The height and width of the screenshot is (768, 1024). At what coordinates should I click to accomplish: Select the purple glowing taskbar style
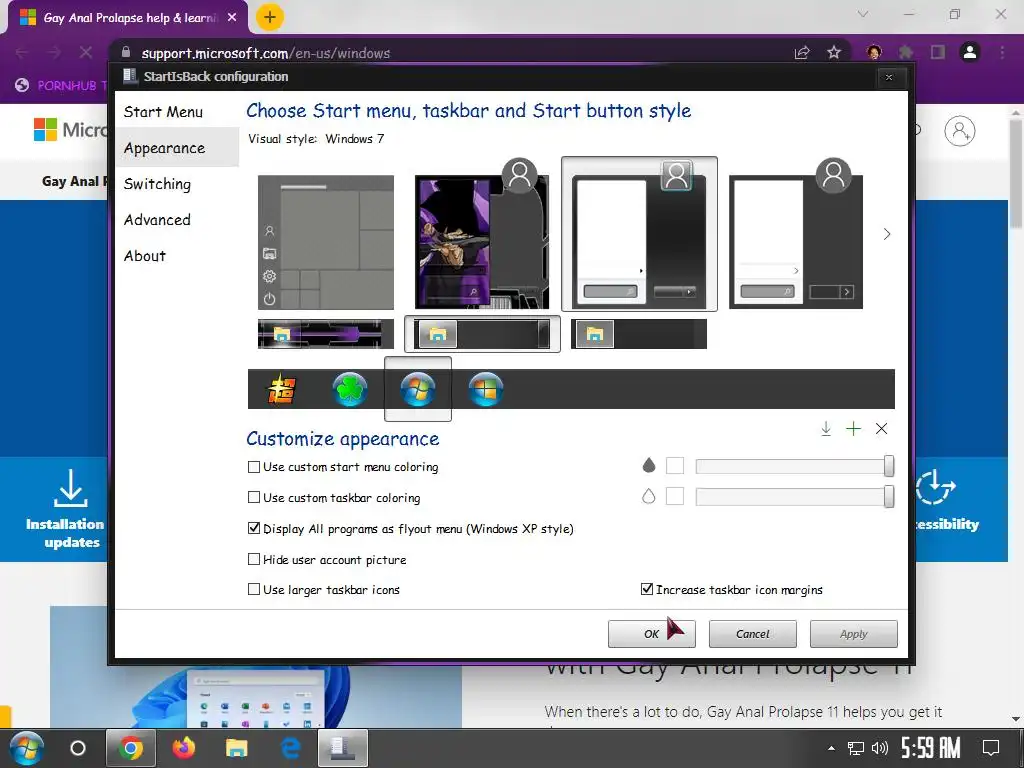[326, 334]
